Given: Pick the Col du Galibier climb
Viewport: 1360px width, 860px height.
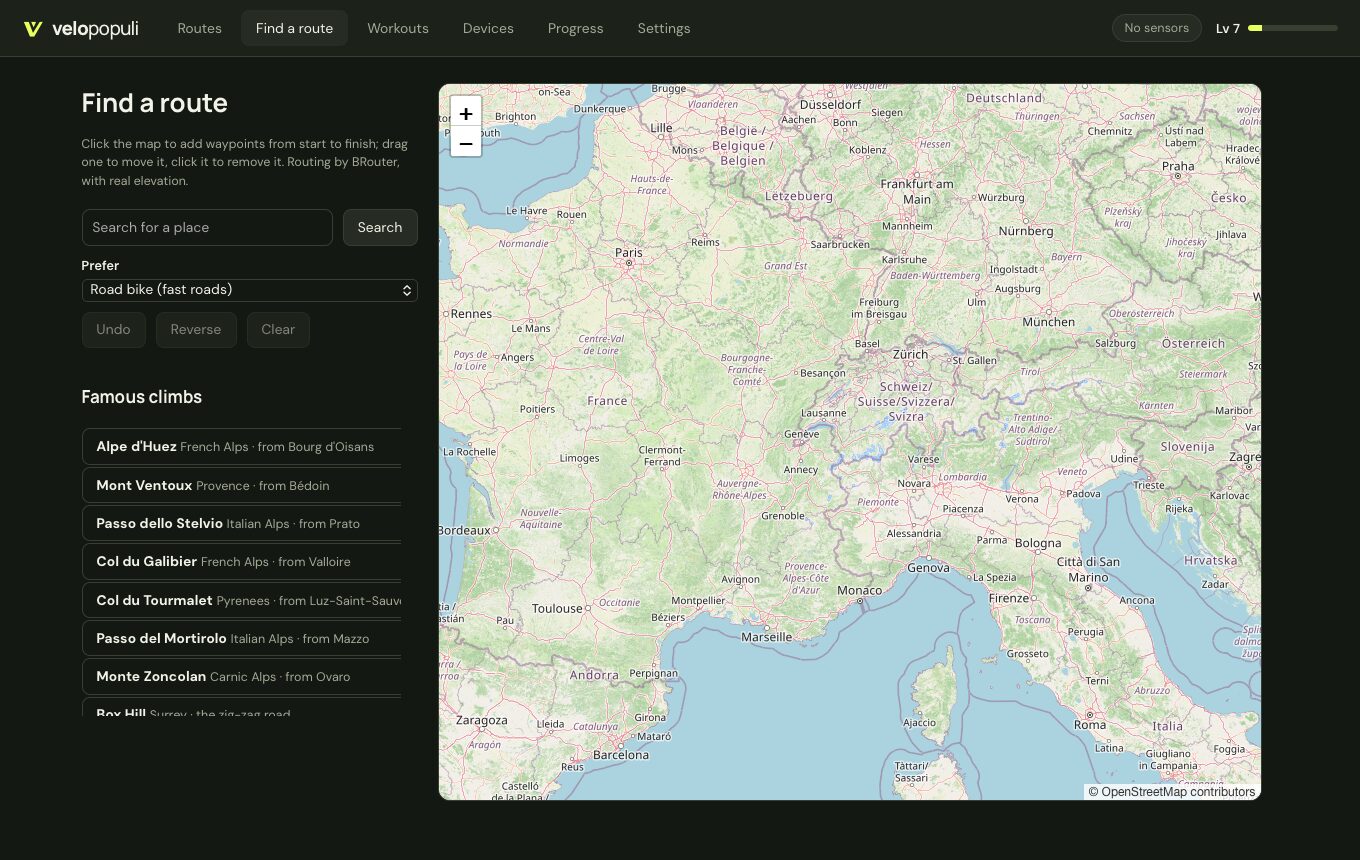Looking at the screenshot, I should 241,561.
